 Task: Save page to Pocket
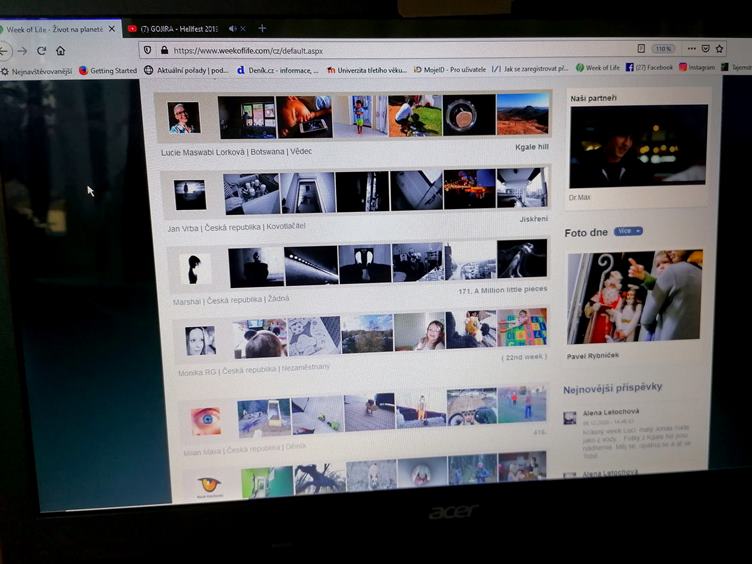click(x=705, y=48)
